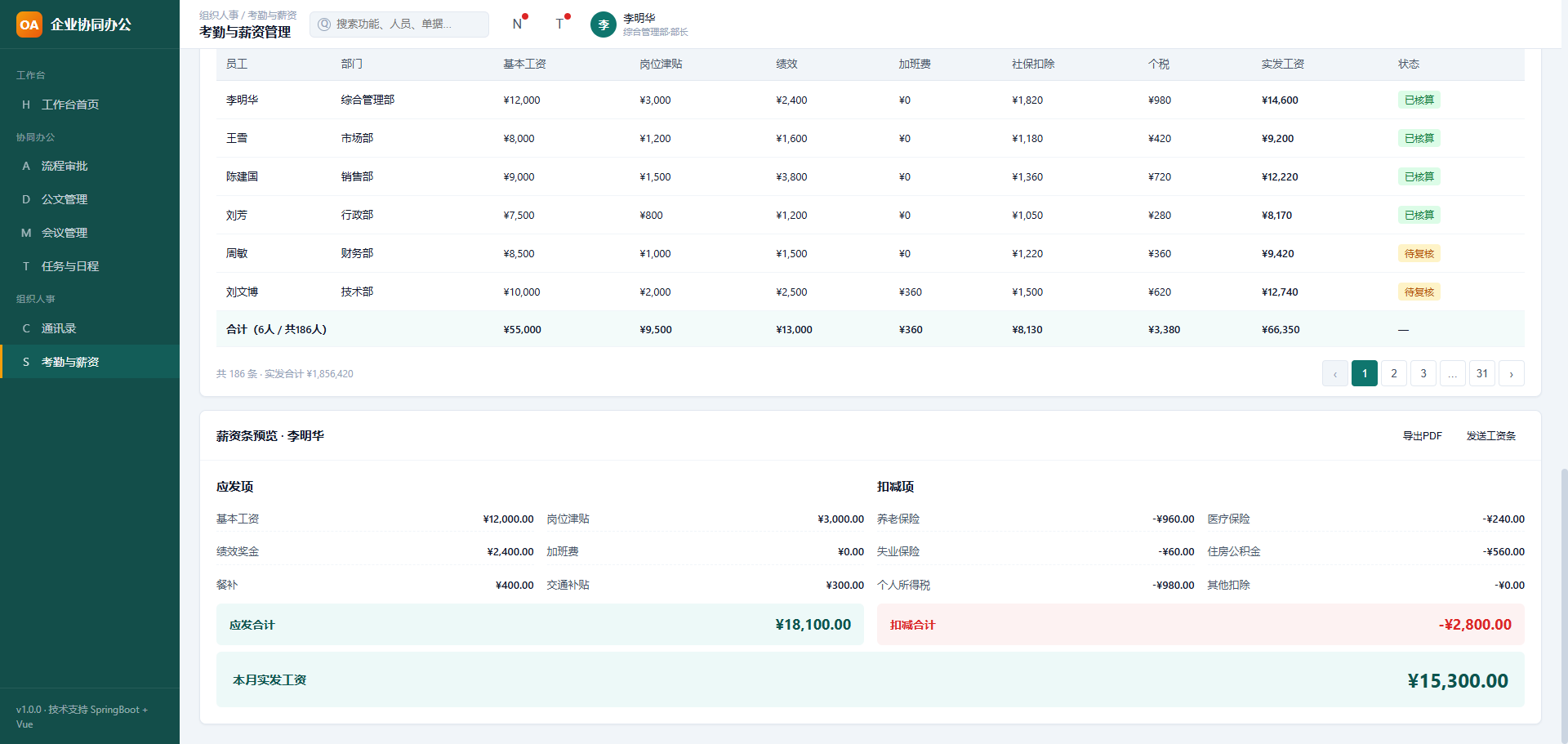
Task: Click 应发合计 ¥18,100.00 amount
Action: 813,625
